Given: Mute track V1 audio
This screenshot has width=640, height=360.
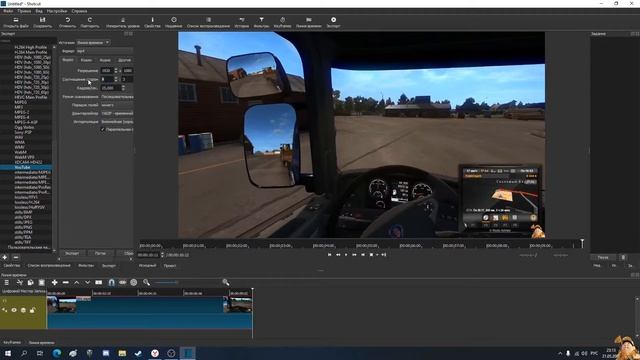Looking at the screenshot, I should [5, 311].
